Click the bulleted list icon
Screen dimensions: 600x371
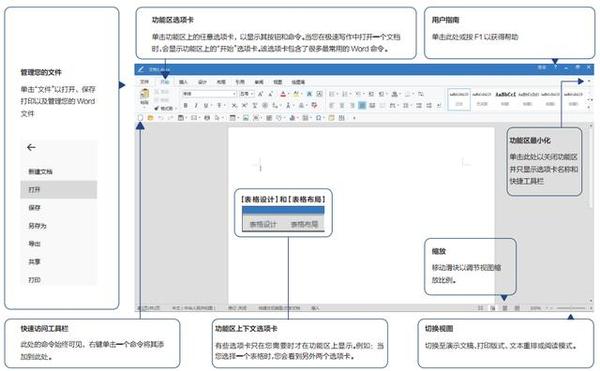(333, 94)
